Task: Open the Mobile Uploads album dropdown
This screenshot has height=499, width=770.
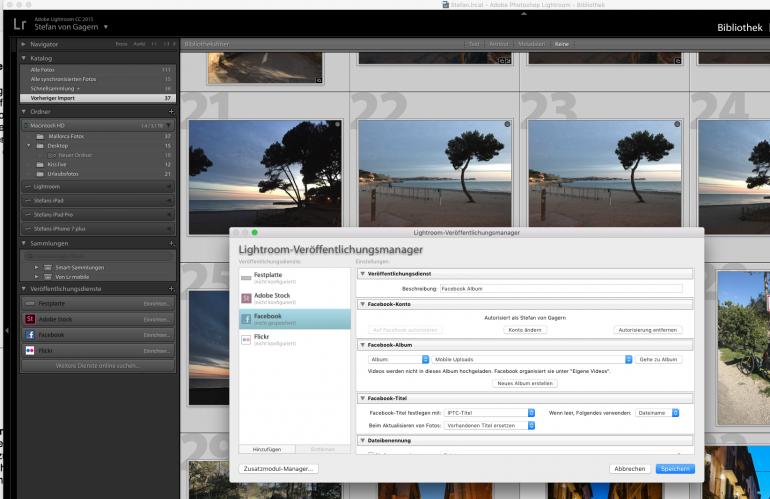Action: tap(532, 360)
